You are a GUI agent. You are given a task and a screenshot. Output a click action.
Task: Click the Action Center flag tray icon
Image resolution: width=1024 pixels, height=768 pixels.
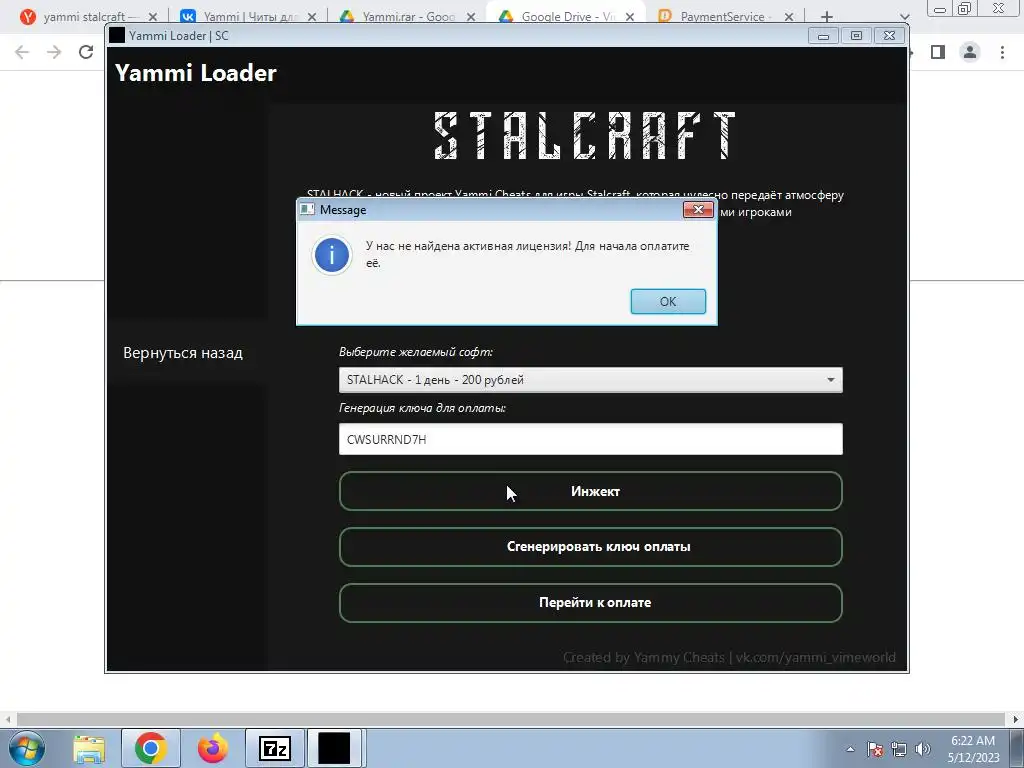tap(875, 749)
